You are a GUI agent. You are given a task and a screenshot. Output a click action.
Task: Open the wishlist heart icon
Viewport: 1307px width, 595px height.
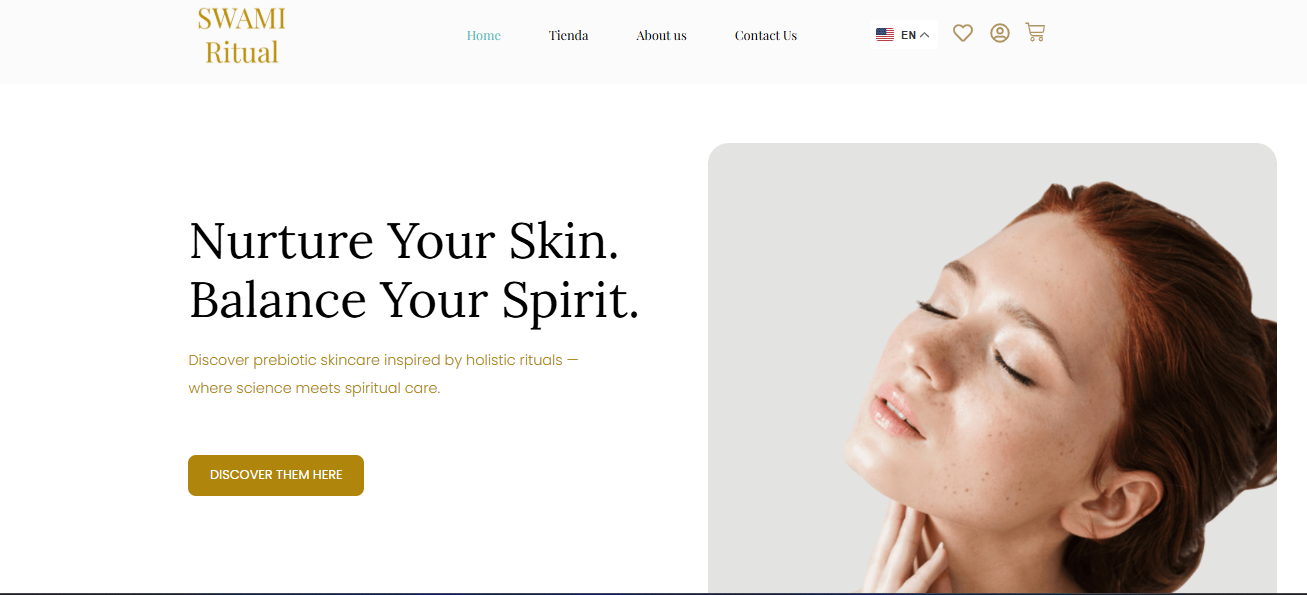[x=963, y=33]
